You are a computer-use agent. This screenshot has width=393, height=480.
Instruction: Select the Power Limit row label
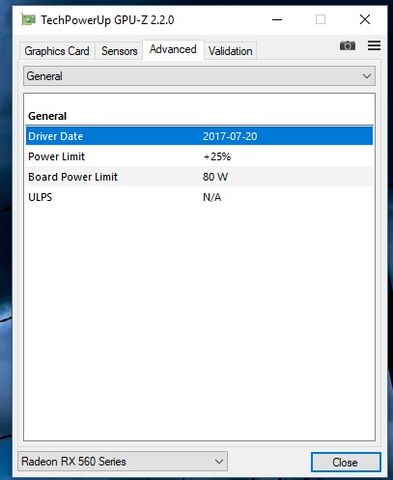(57, 157)
